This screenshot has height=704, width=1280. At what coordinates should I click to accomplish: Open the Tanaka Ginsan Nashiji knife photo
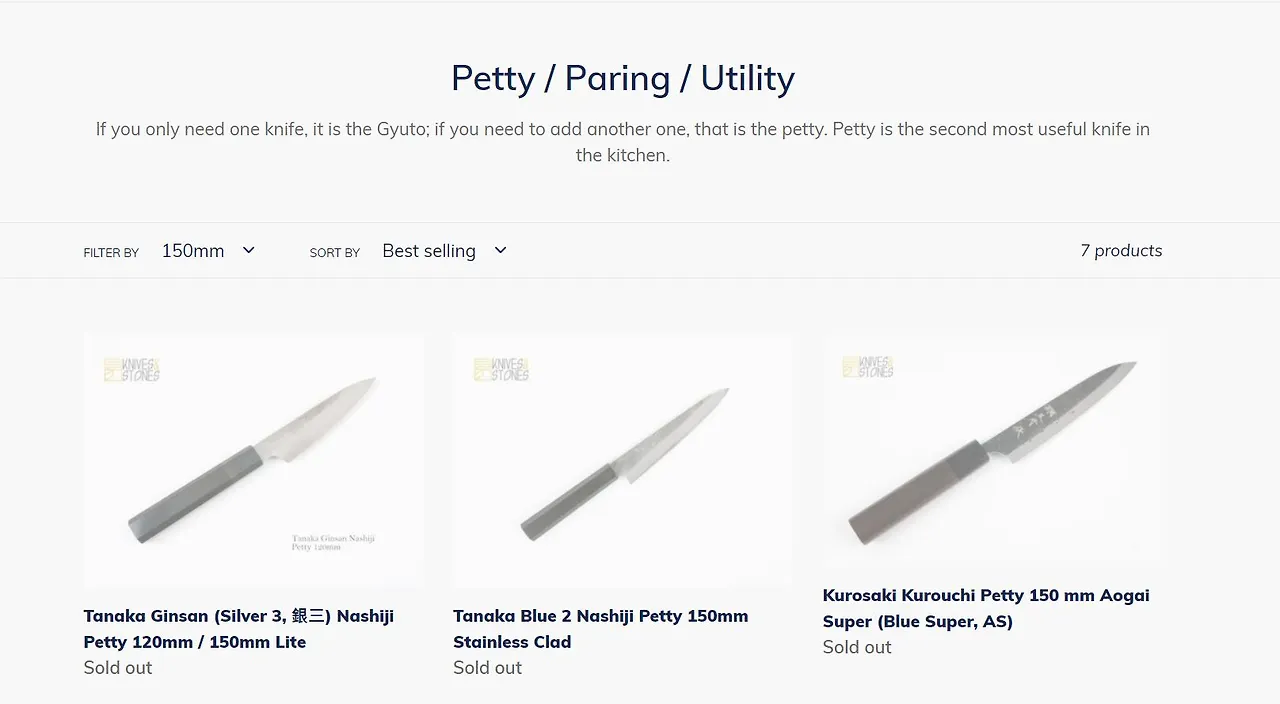(253, 460)
